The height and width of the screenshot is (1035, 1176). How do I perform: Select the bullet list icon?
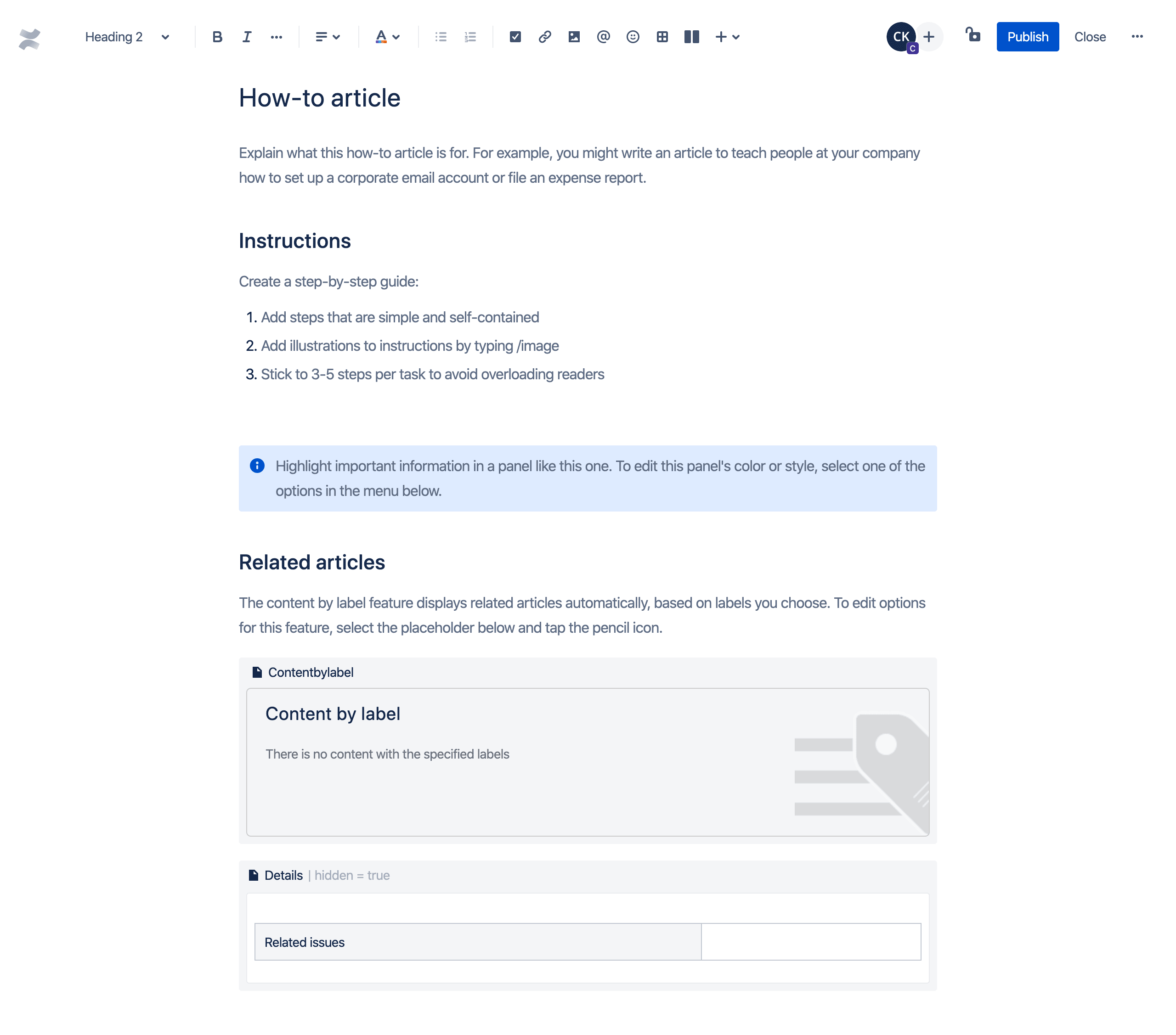(x=440, y=37)
